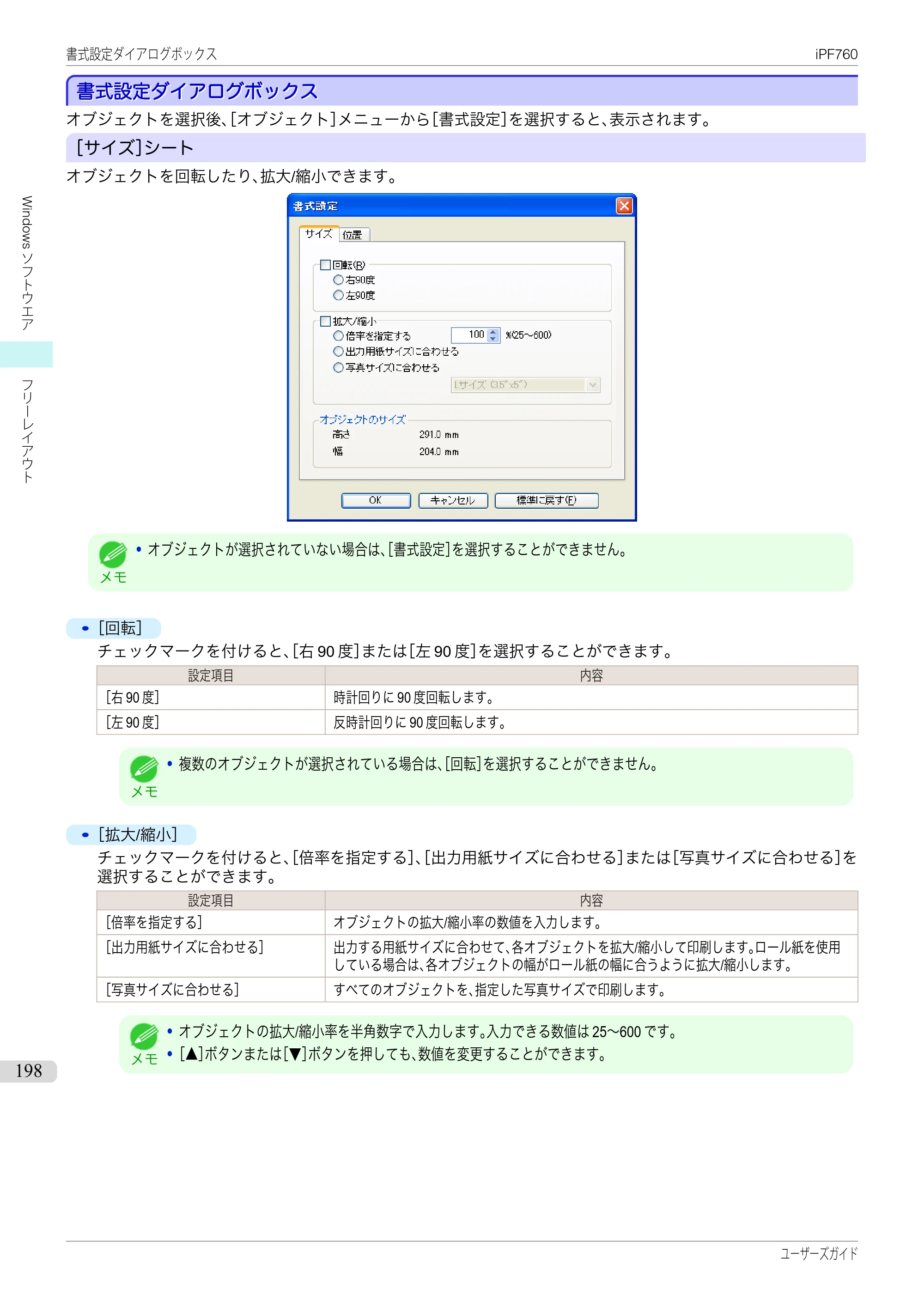Click the magnification value field showing 100
This screenshot has height=1307, width=924.
point(469,334)
